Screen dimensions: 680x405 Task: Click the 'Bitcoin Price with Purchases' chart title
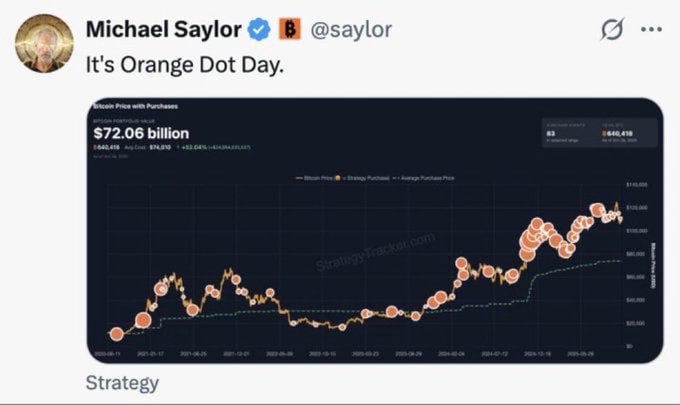129,106
